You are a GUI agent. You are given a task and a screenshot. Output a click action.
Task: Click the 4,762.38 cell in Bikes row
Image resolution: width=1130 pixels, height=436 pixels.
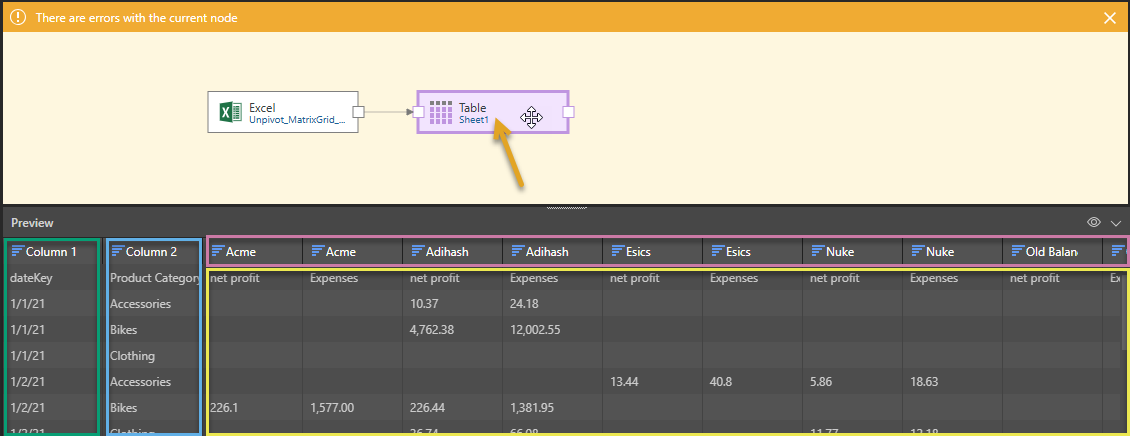434,330
